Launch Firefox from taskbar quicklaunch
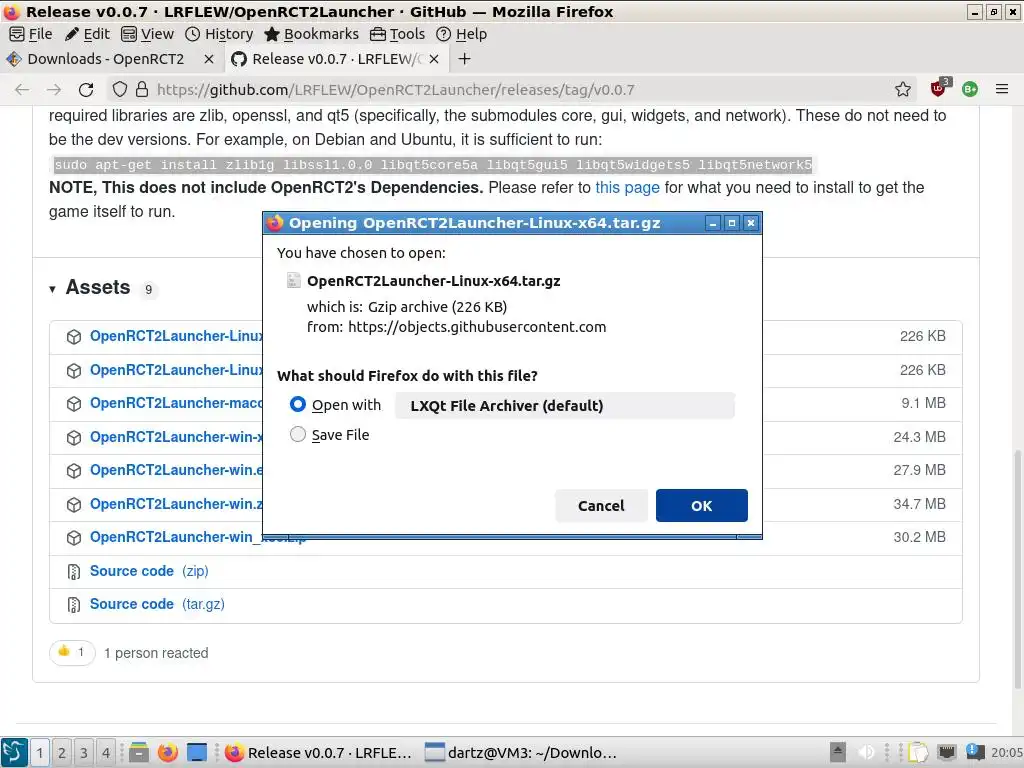Viewport: 1024px width, 768px height. click(168, 752)
